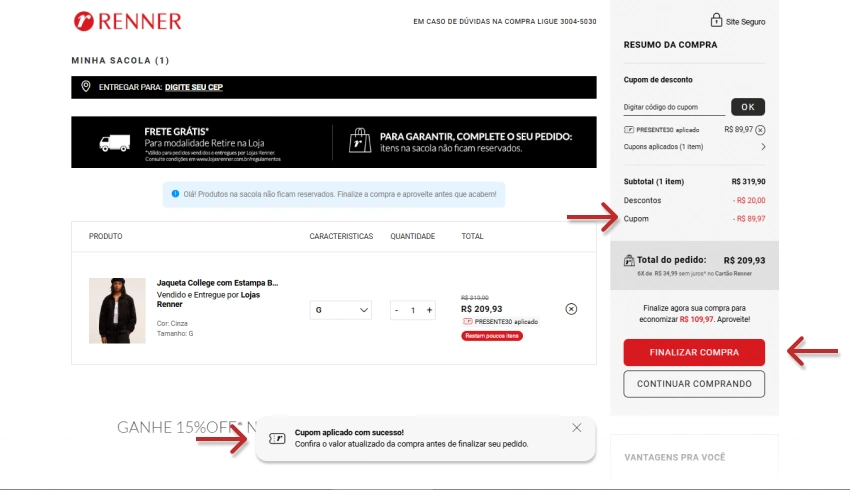
Task: Click the Descontos value - R$ 20,00
Action: click(749, 200)
